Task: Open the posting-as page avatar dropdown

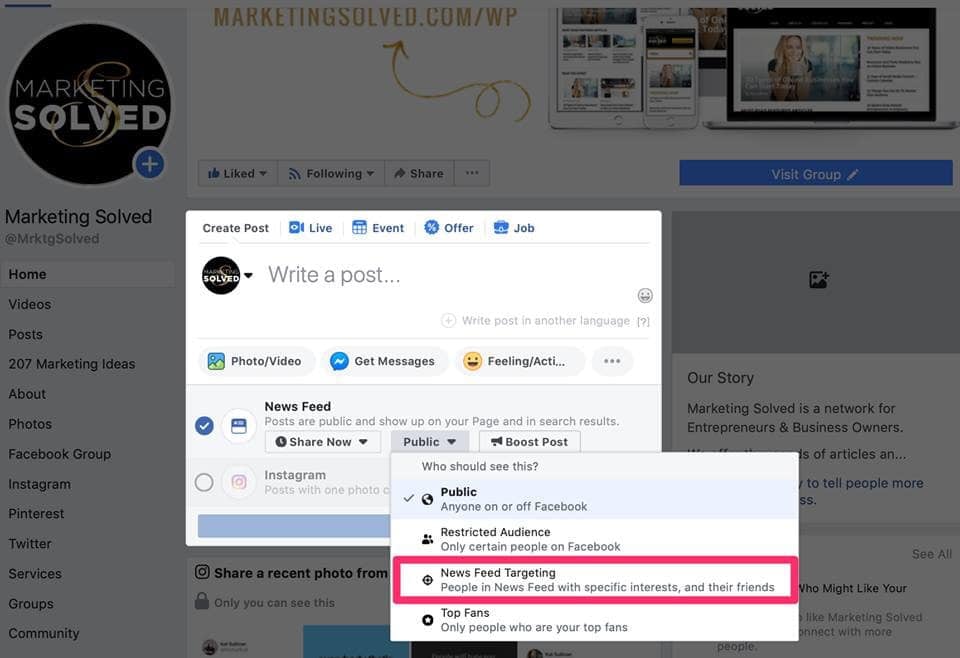Action: click(227, 275)
